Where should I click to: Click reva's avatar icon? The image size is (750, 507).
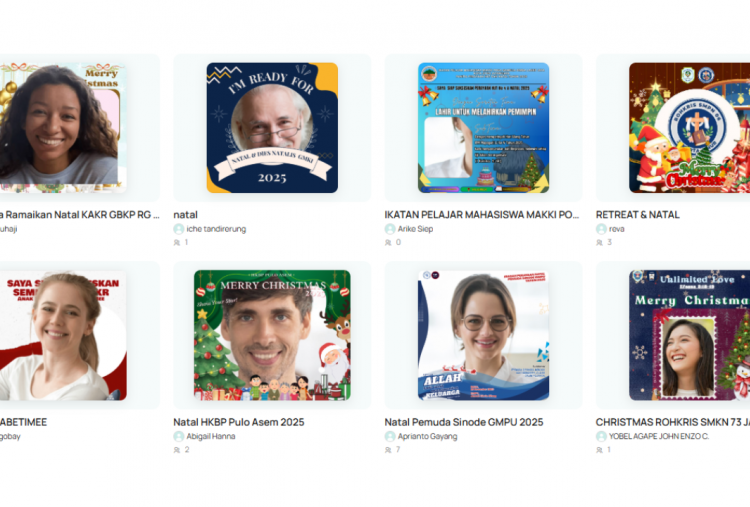(x=601, y=229)
